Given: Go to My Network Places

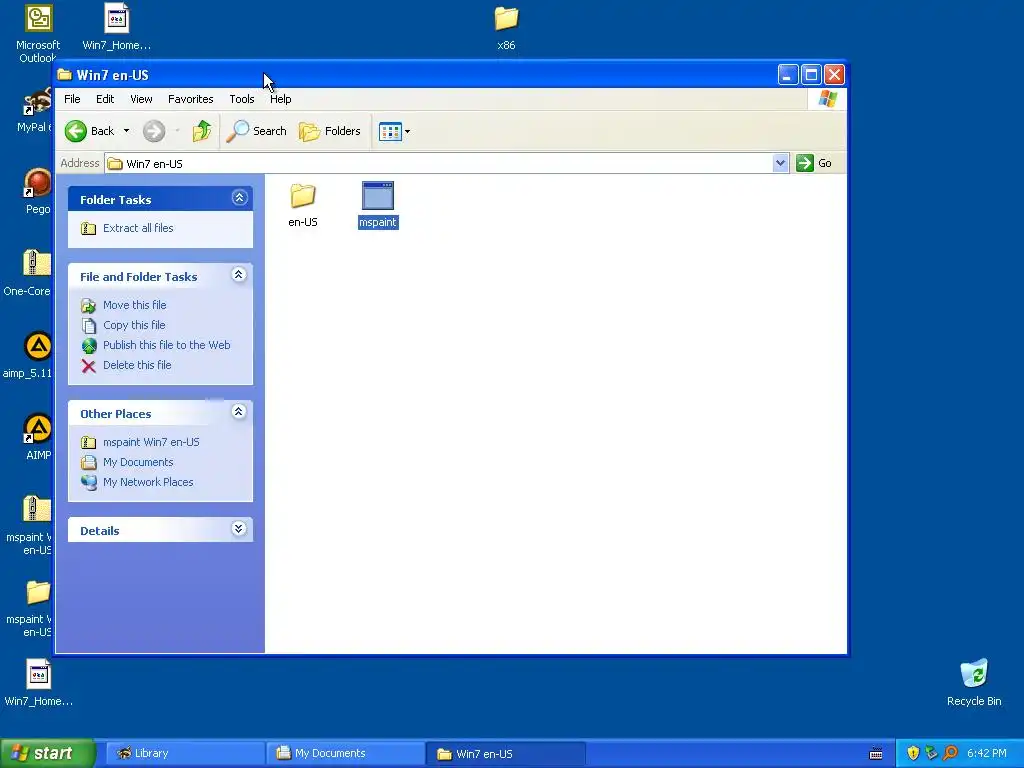Looking at the screenshot, I should (x=148, y=482).
